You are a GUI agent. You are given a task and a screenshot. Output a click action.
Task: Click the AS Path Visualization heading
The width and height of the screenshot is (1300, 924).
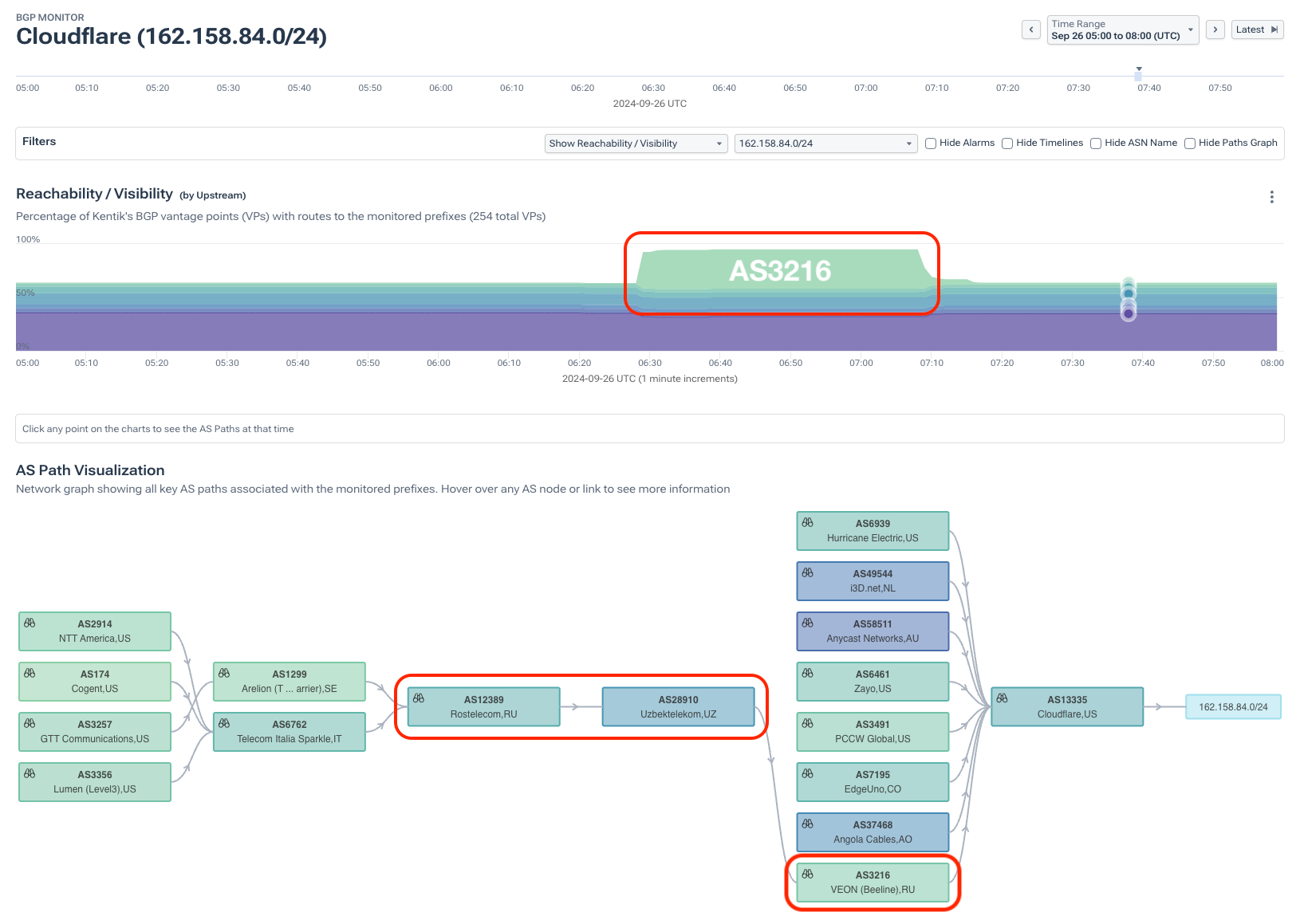click(x=90, y=470)
